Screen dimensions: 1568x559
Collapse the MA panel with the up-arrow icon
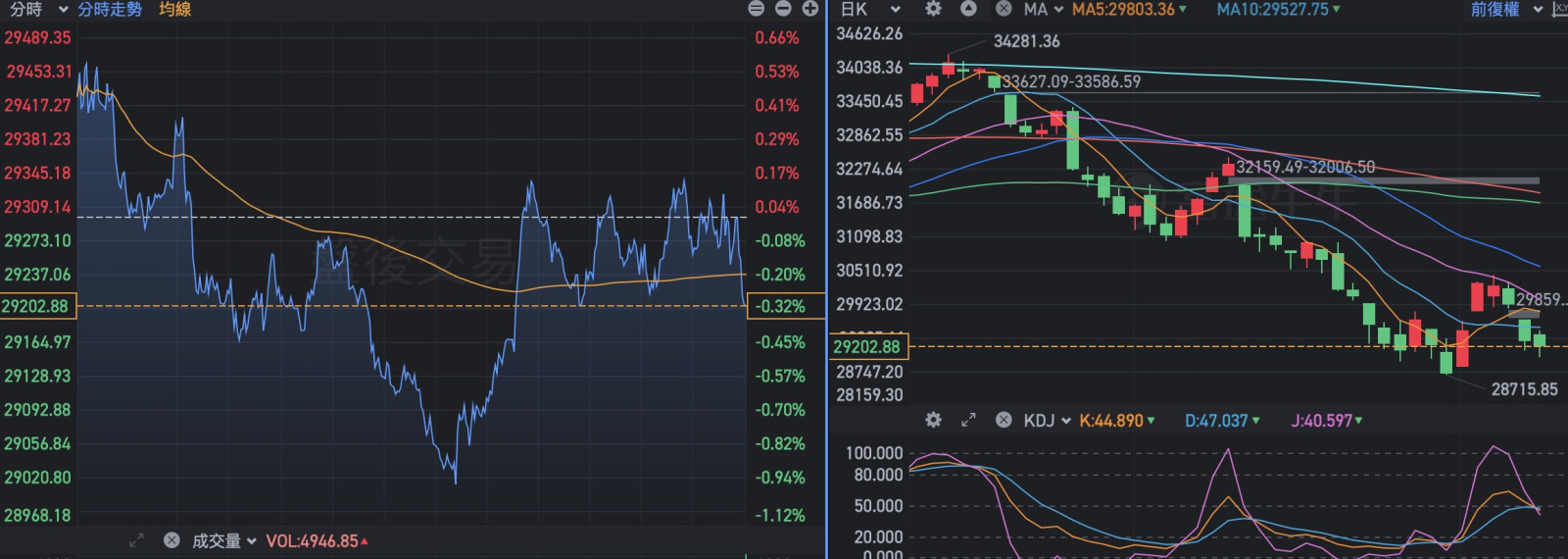click(968, 9)
